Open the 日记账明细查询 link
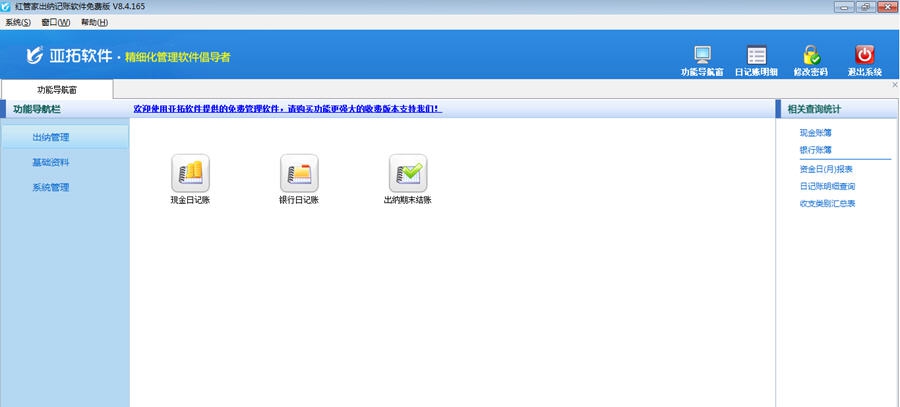 click(x=827, y=187)
